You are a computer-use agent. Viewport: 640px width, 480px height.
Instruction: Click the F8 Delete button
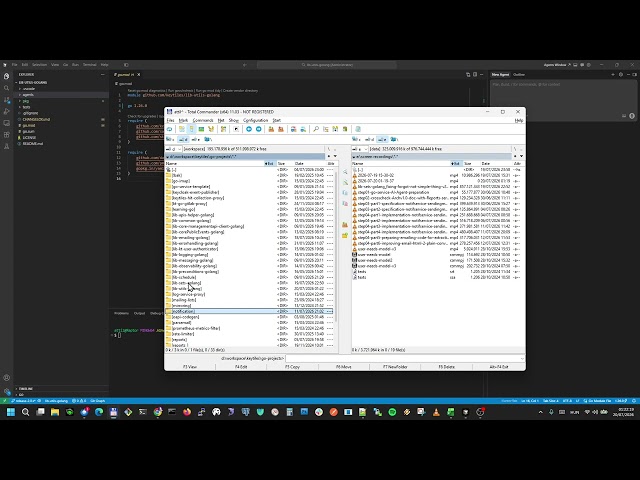tap(447, 367)
